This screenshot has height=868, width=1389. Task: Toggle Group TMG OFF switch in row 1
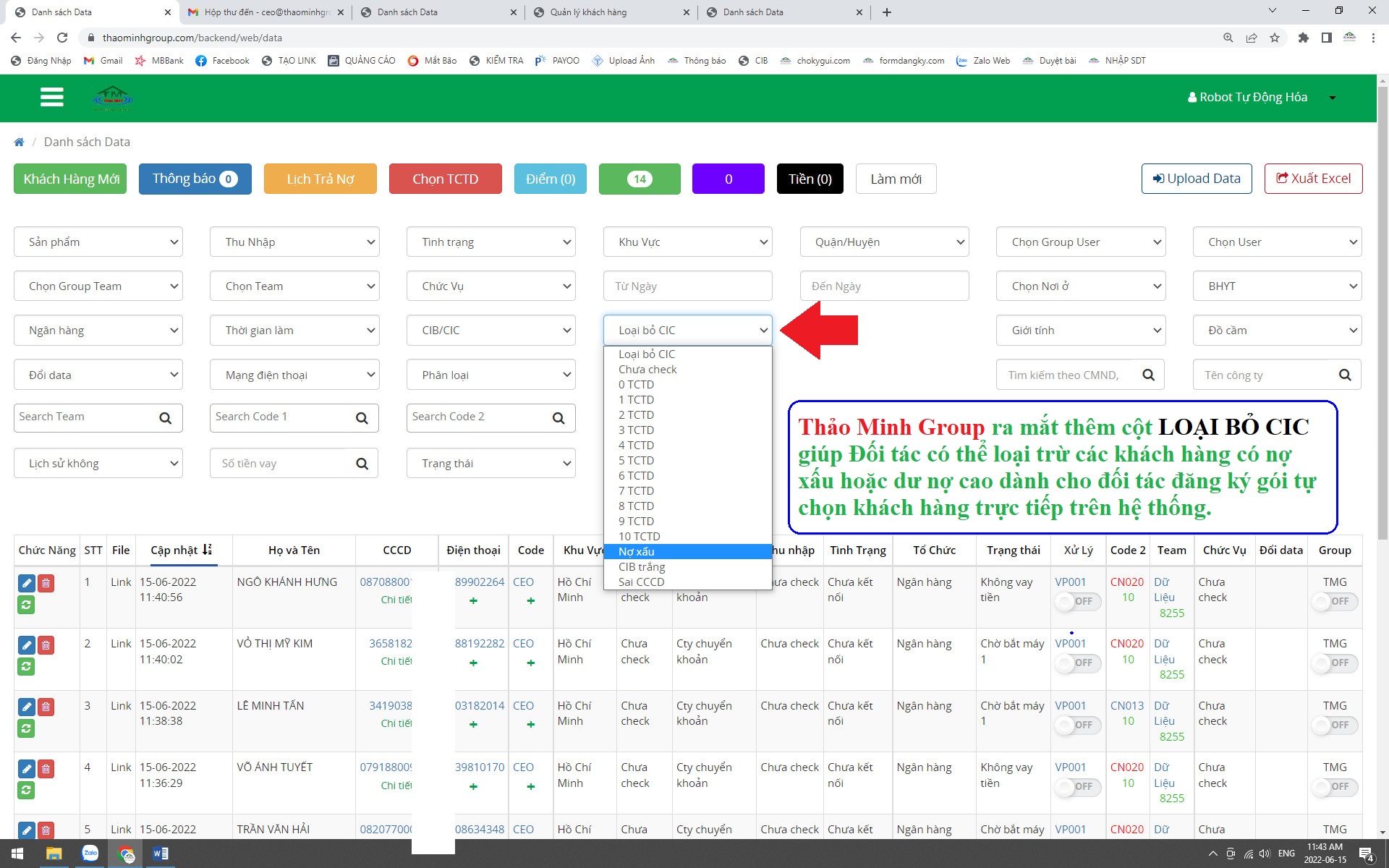1334,601
